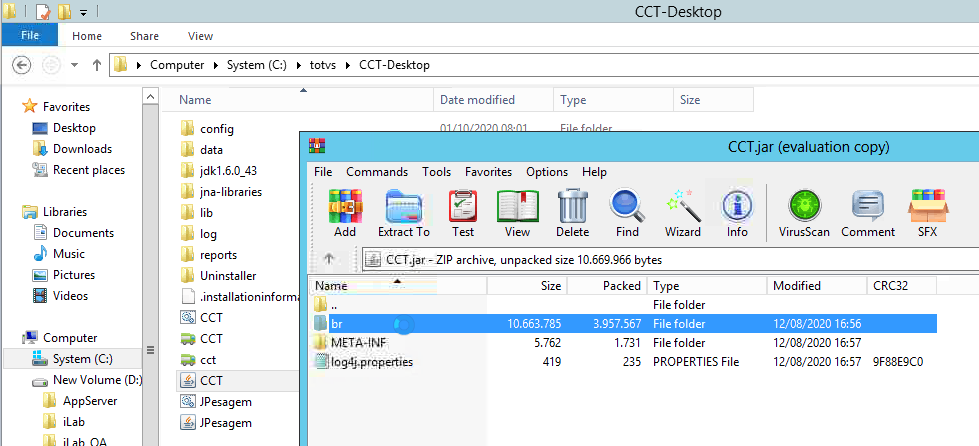Click New folder quick access icon
The height and width of the screenshot is (446, 979).
[64, 11]
